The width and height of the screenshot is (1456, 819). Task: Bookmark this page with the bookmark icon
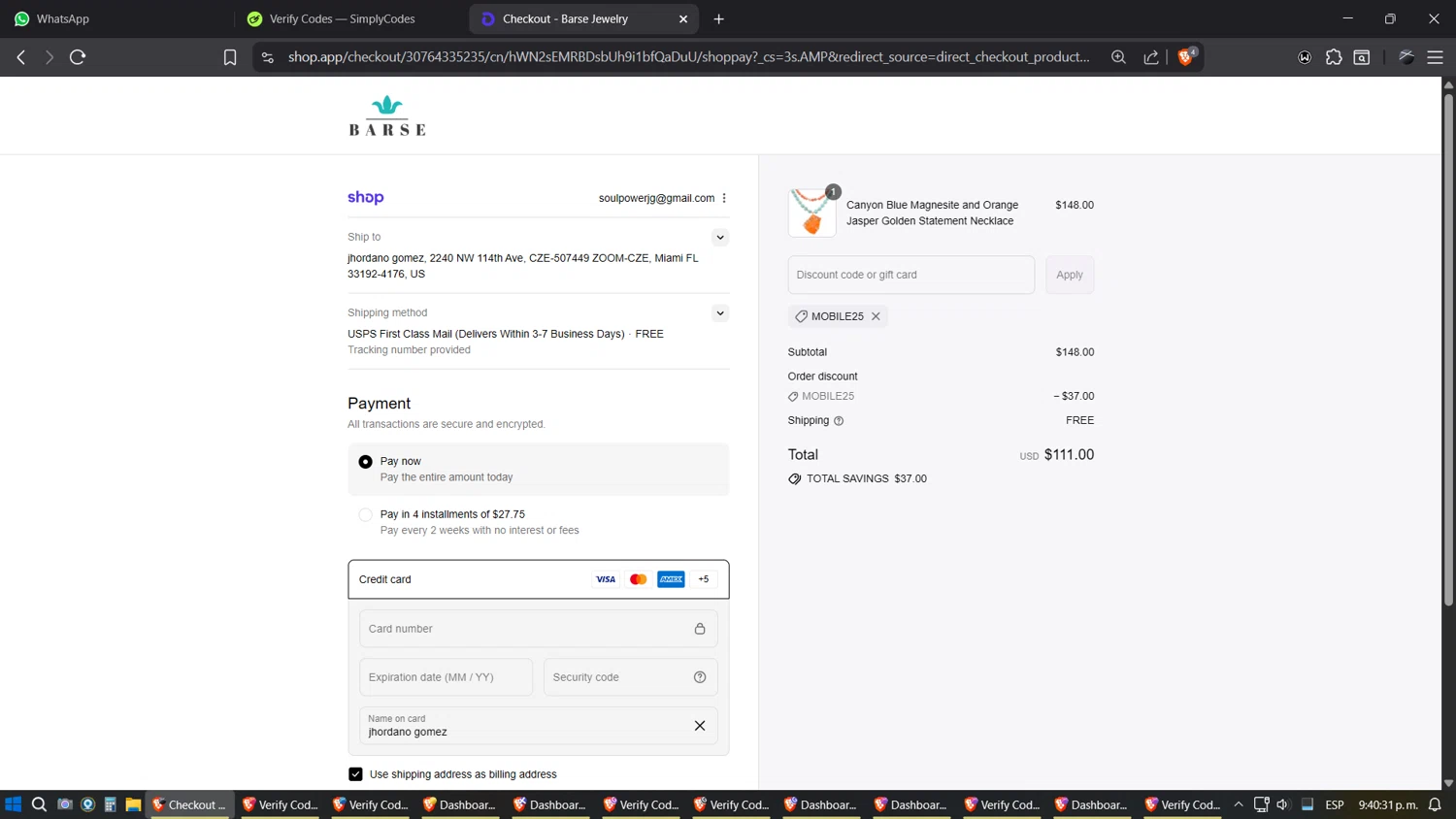click(x=230, y=57)
